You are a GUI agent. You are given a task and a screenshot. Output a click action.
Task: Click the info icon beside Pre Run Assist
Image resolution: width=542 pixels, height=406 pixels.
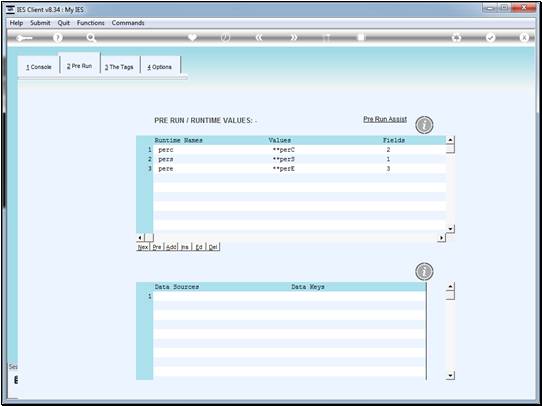coord(424,125)
